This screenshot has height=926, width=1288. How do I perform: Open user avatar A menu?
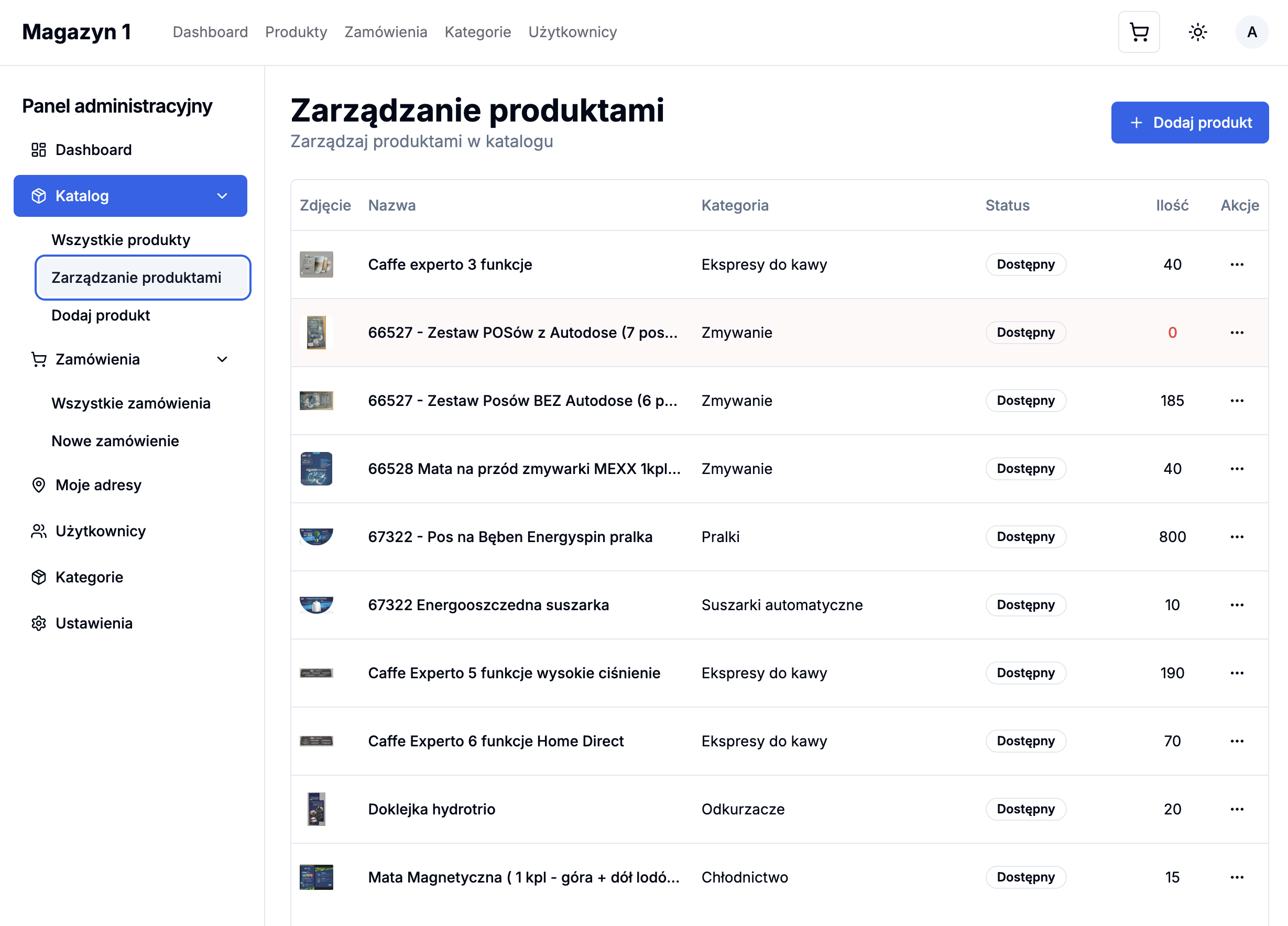click(x=1252, y=32)
